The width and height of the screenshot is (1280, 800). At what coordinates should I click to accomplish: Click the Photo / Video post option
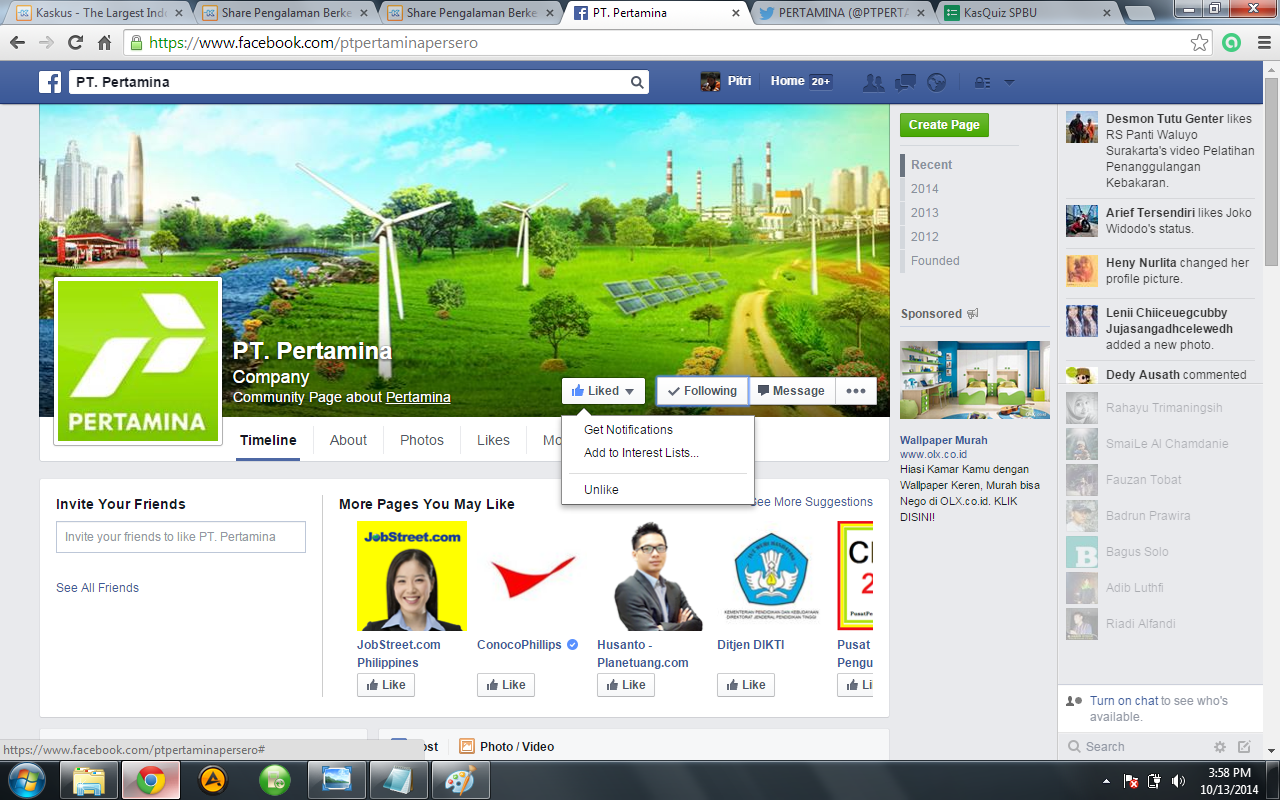coord(507,746)
